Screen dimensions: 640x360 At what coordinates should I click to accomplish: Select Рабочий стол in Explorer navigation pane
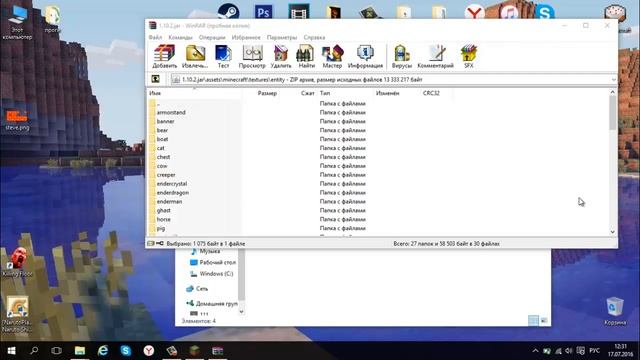point(213,262)
